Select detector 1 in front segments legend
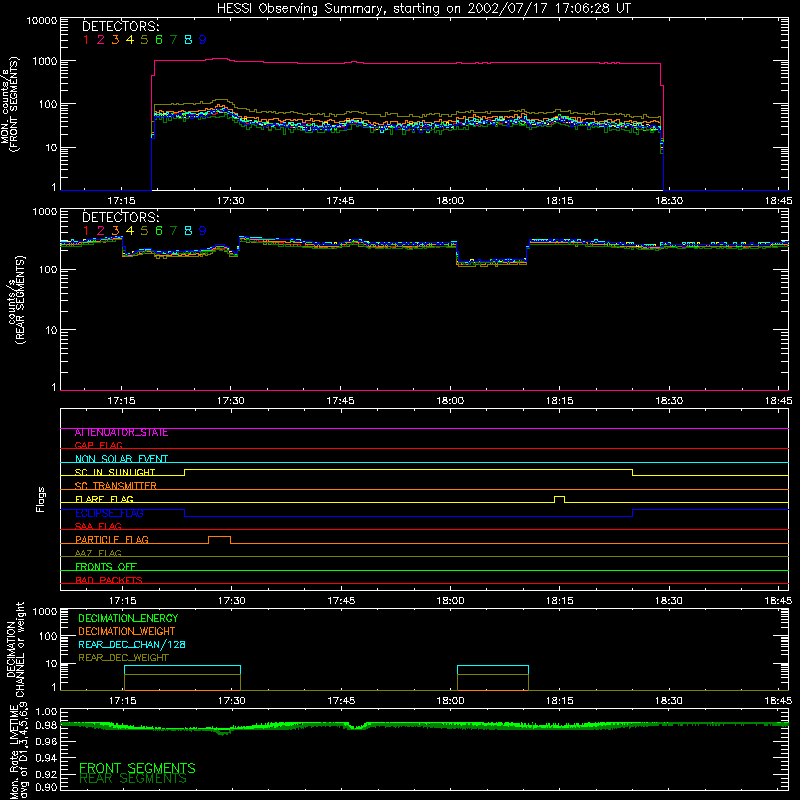 tap(86, 40)
